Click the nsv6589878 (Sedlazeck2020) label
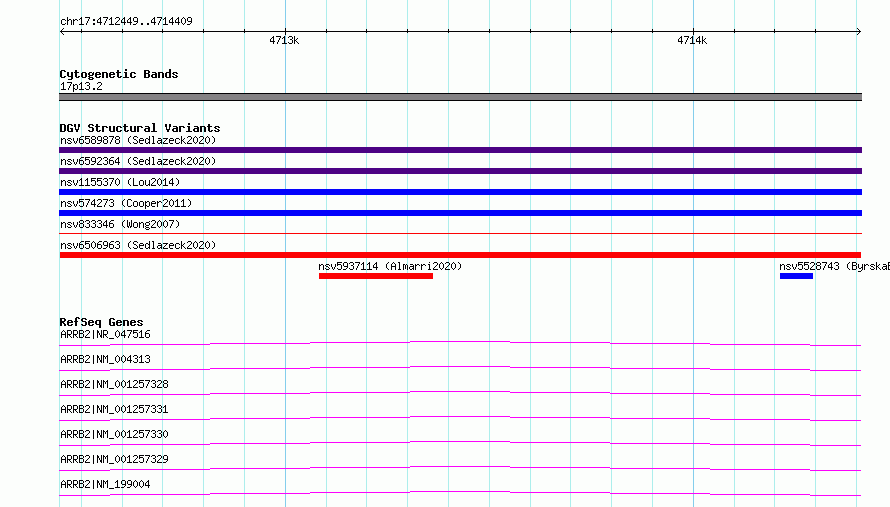The height and width of the screenshot is (507, 890). coord(138,140)
